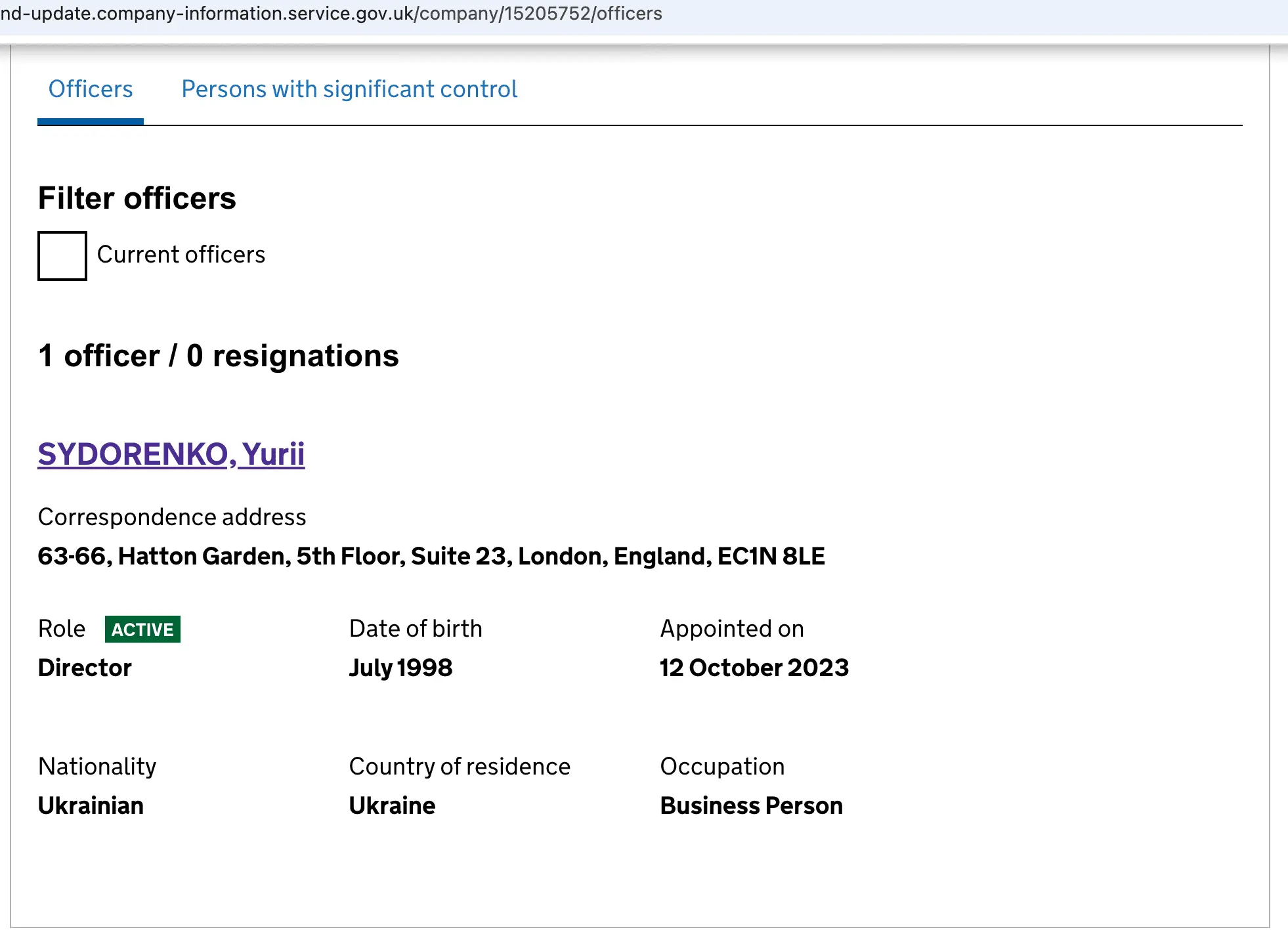The height and width of the screenshot is (938, 1288).
Task: Click the Correspondence address label
Action: coord(172,517)
